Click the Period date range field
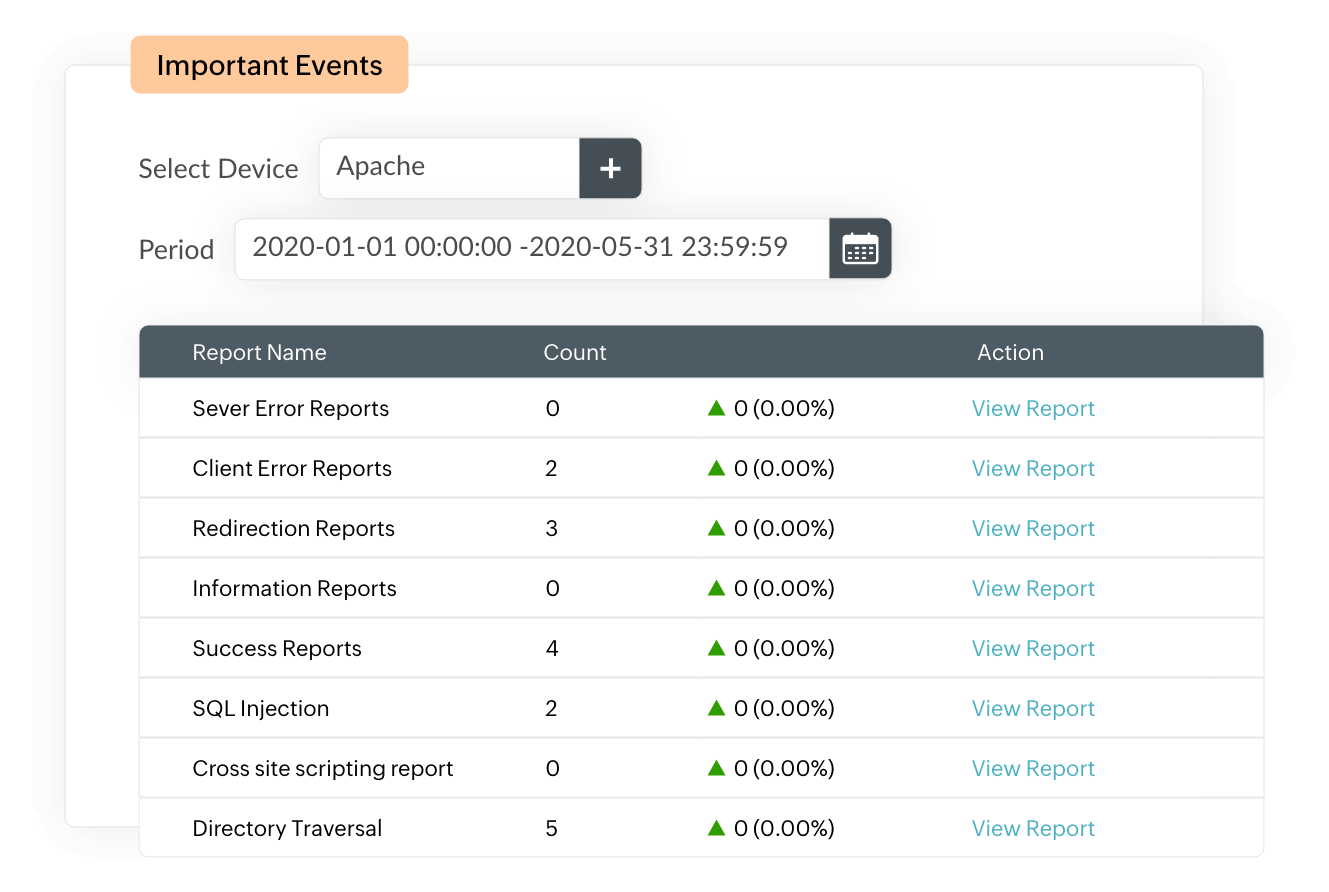1329x892 pixels. [532, 248]
